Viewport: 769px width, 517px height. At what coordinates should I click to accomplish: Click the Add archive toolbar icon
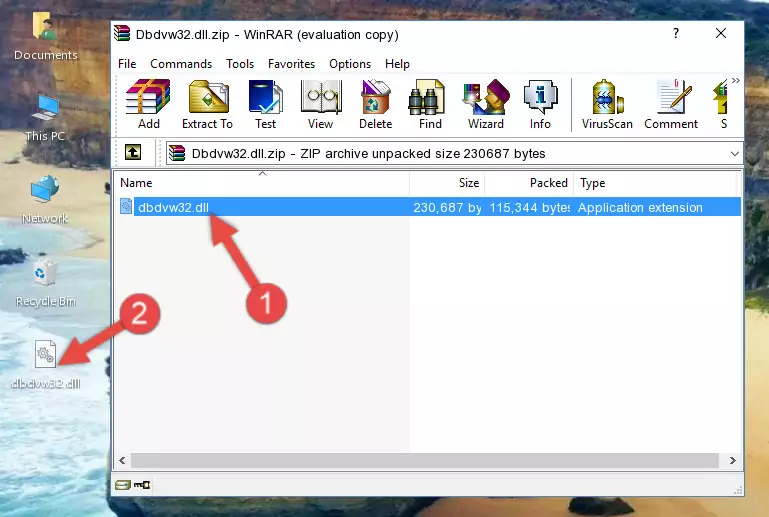[x=148, y=104]
